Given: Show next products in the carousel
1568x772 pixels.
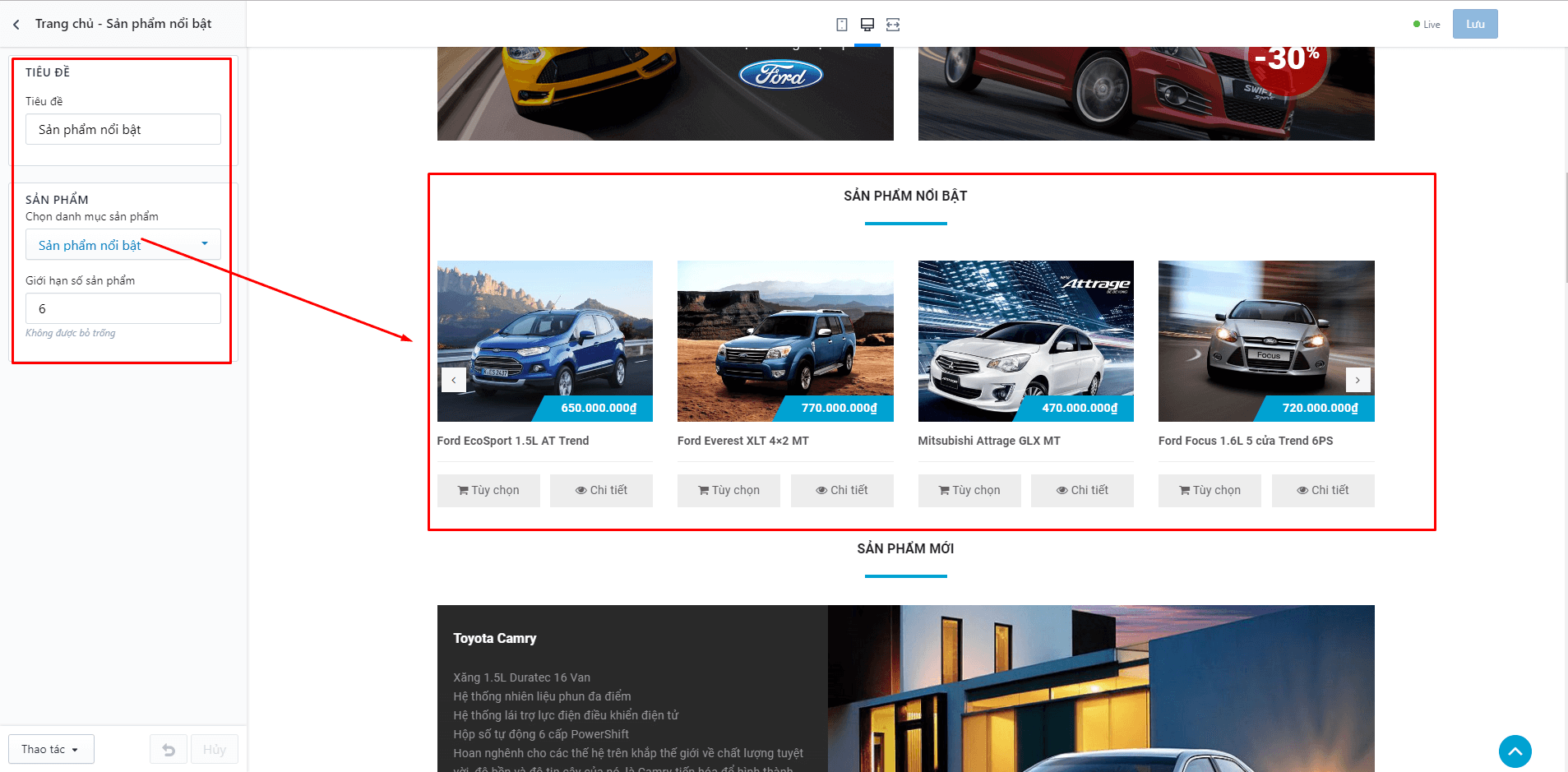Looking at the screenshot, I should click(1358, 380).
